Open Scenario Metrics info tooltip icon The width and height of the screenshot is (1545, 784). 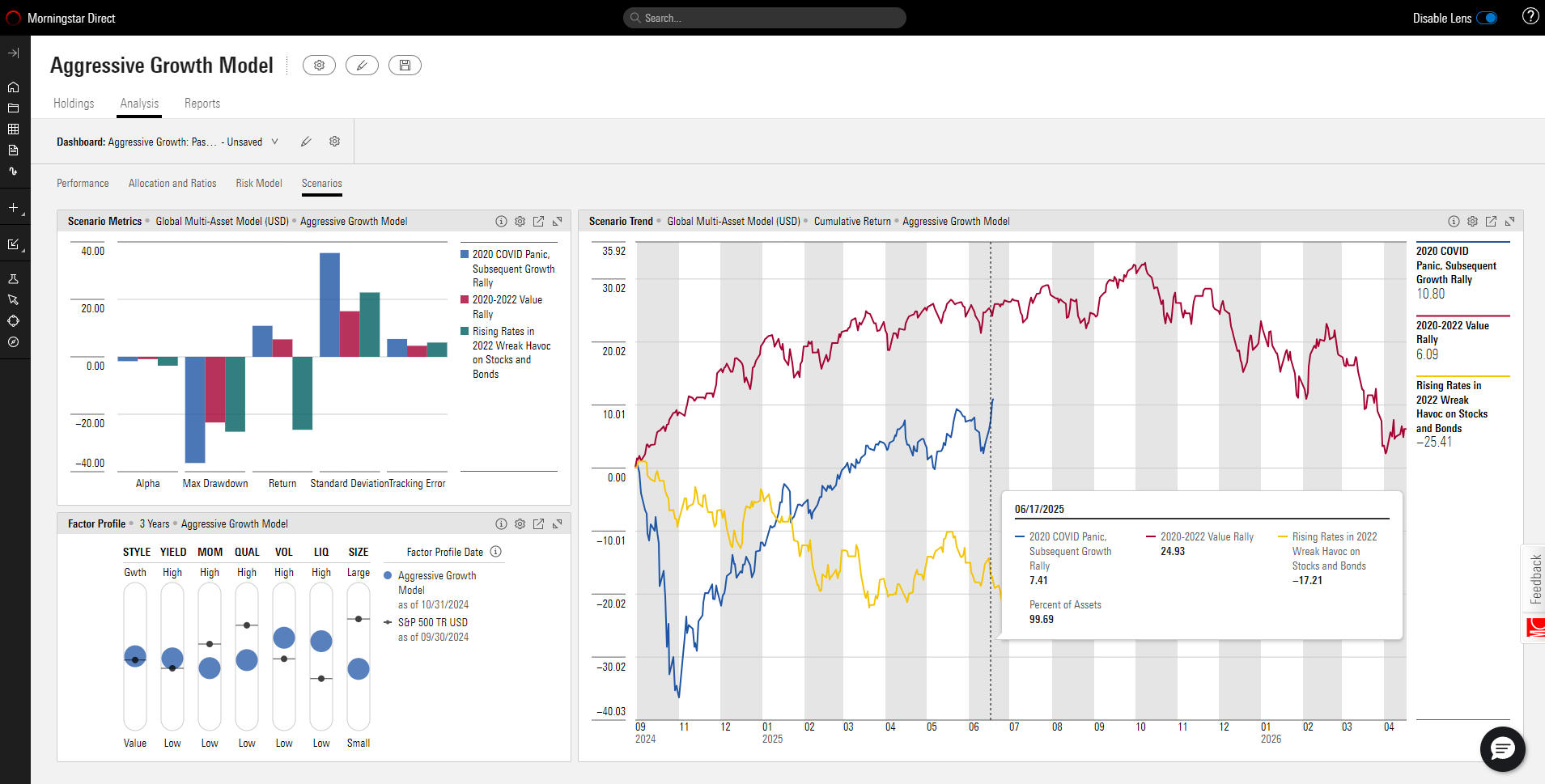tap(500, 221)
